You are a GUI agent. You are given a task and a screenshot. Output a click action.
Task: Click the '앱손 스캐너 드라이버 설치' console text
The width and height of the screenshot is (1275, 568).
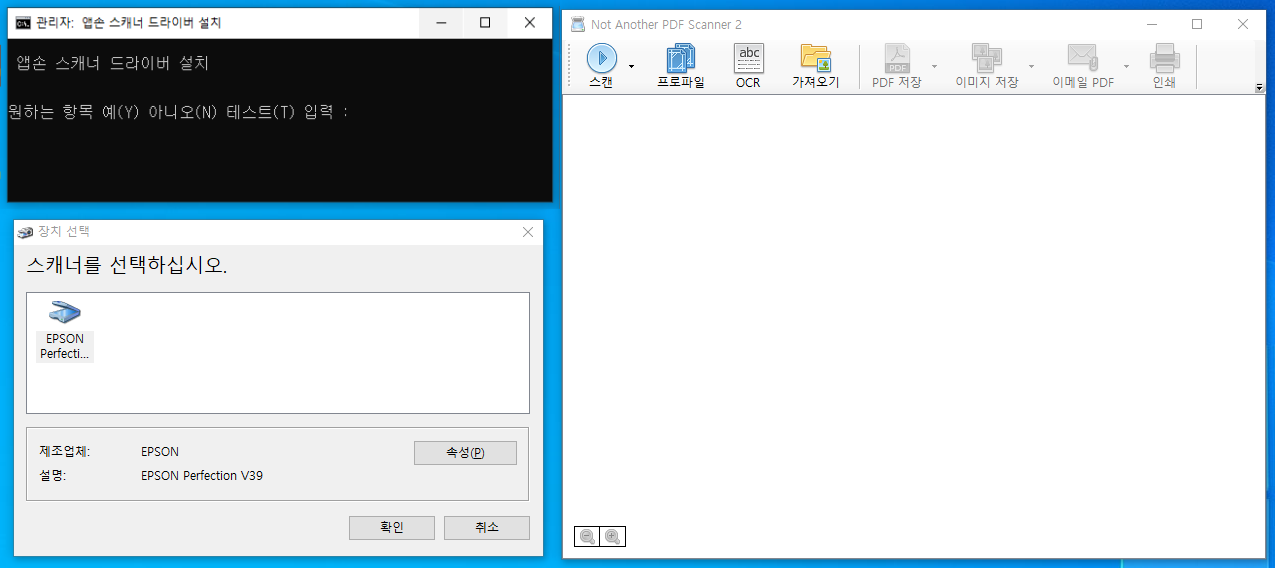click(112, 63)
